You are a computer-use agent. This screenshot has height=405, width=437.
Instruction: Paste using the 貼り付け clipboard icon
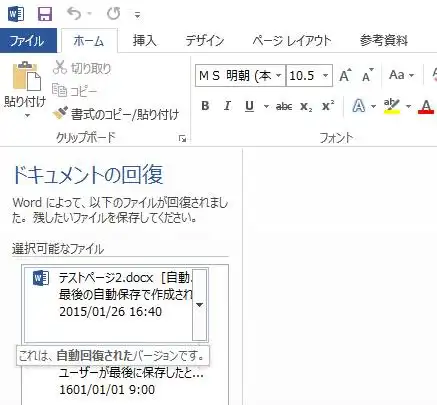click(x=26, y=76)
